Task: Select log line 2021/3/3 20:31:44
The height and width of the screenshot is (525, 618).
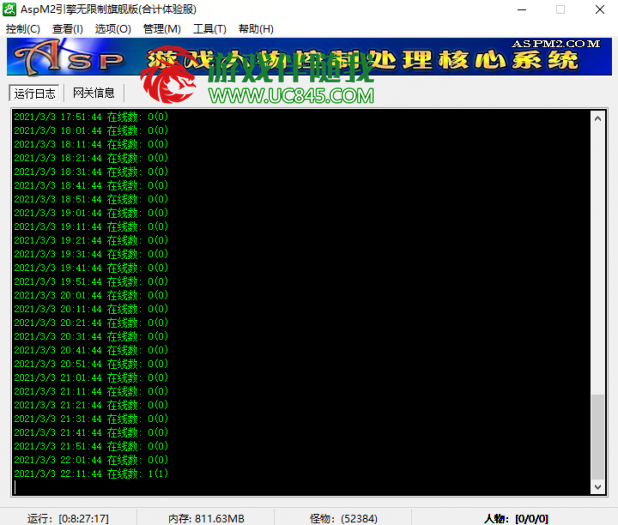Action: pyautogui.click(x=91, y=337)
